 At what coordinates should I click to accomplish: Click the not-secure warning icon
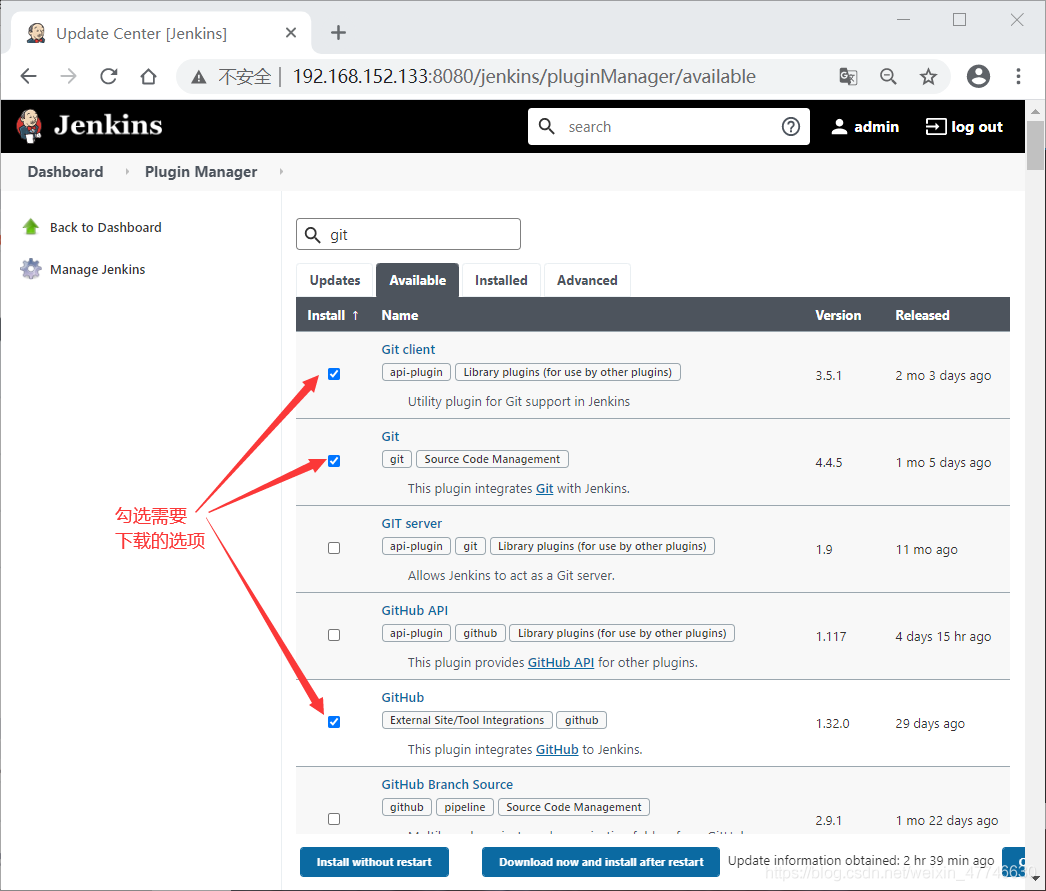point(199,77)
